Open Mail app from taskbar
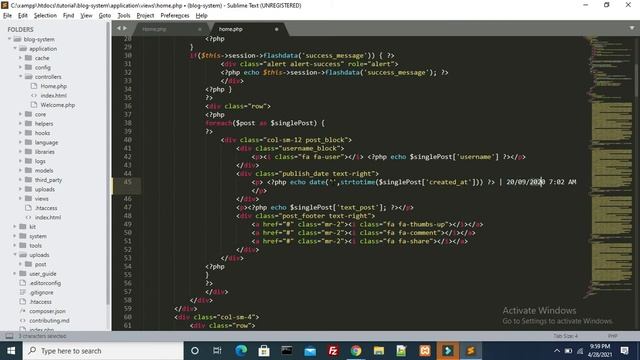Screen dimensions: 640x360 (x=310, y=351)
